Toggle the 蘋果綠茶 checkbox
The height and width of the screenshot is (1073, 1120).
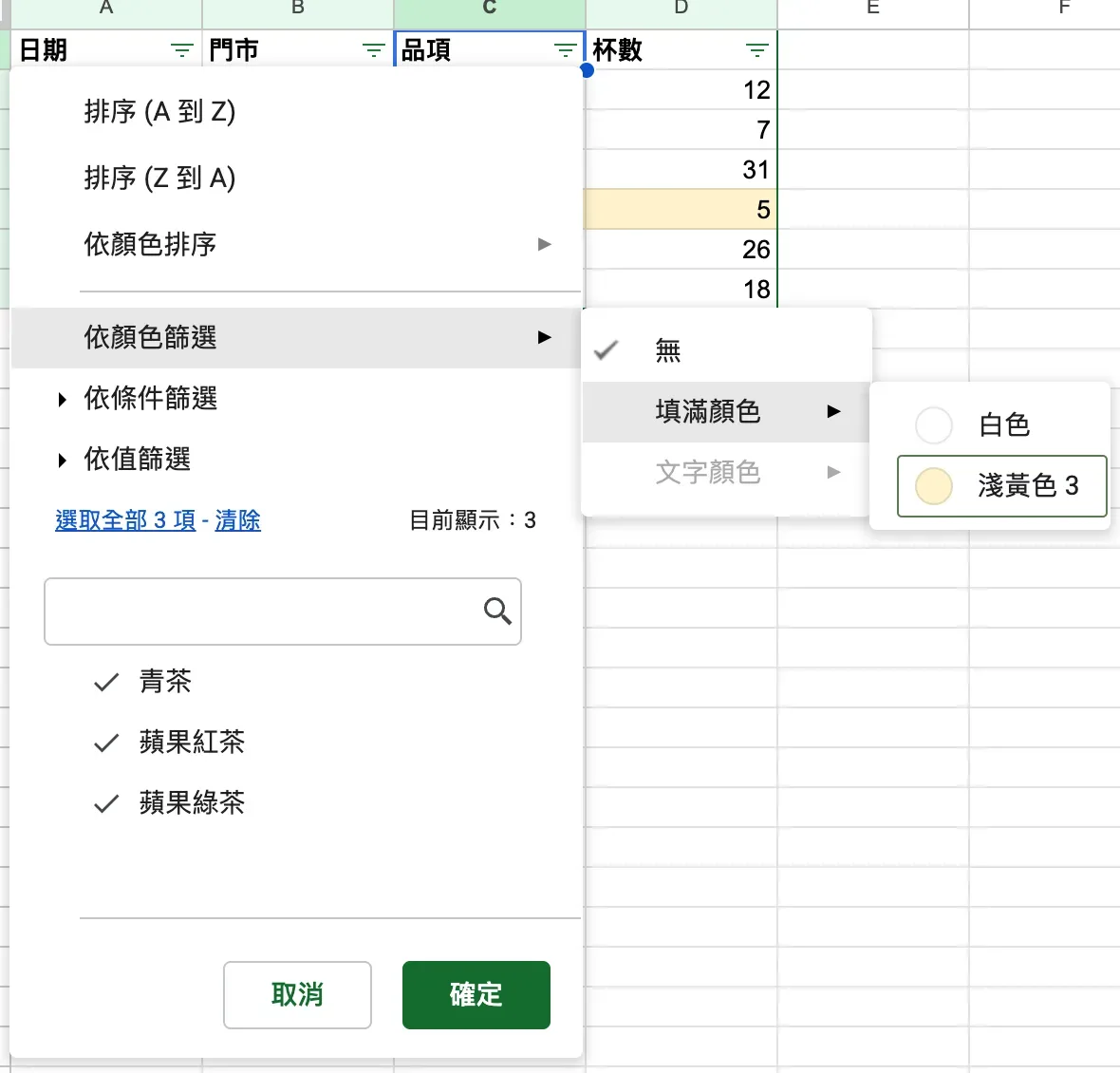[x=106, y=803]
